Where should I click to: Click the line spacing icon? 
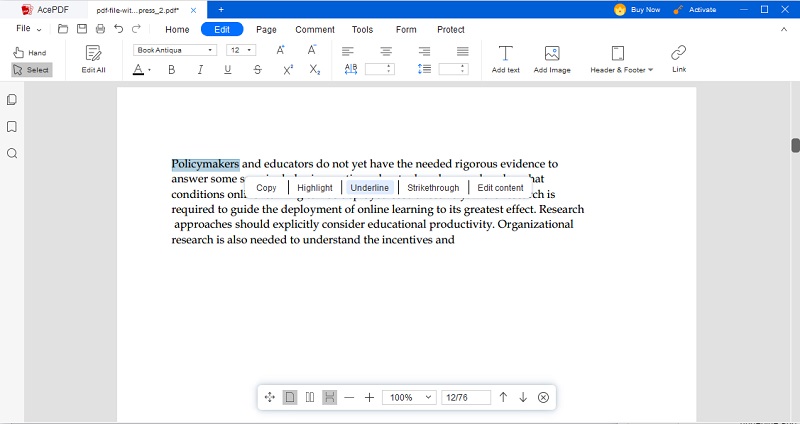click(x=424, y=69)
